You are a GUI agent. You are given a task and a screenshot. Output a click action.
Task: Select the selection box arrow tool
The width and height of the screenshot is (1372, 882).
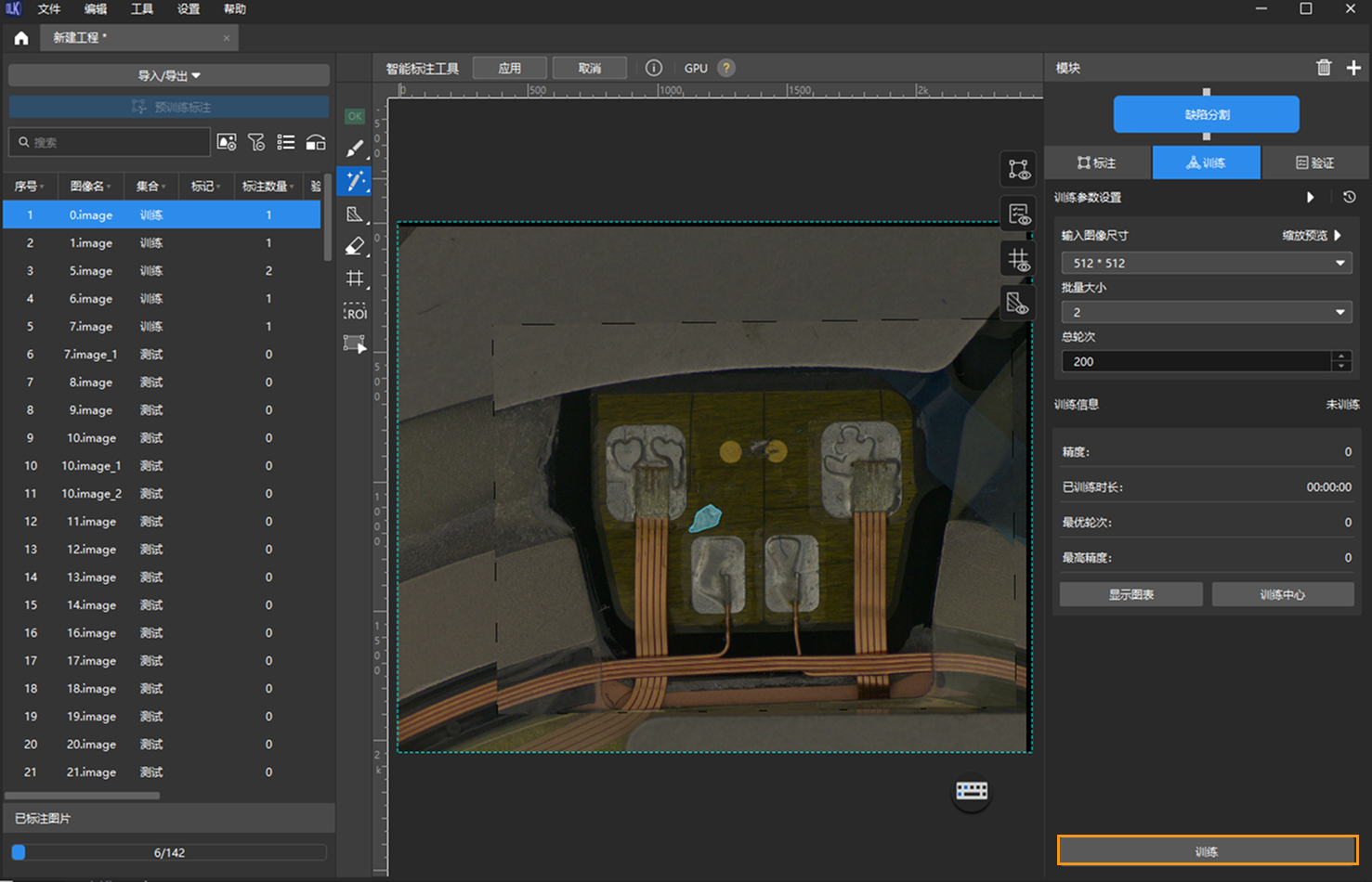click(x=355, y=344)
